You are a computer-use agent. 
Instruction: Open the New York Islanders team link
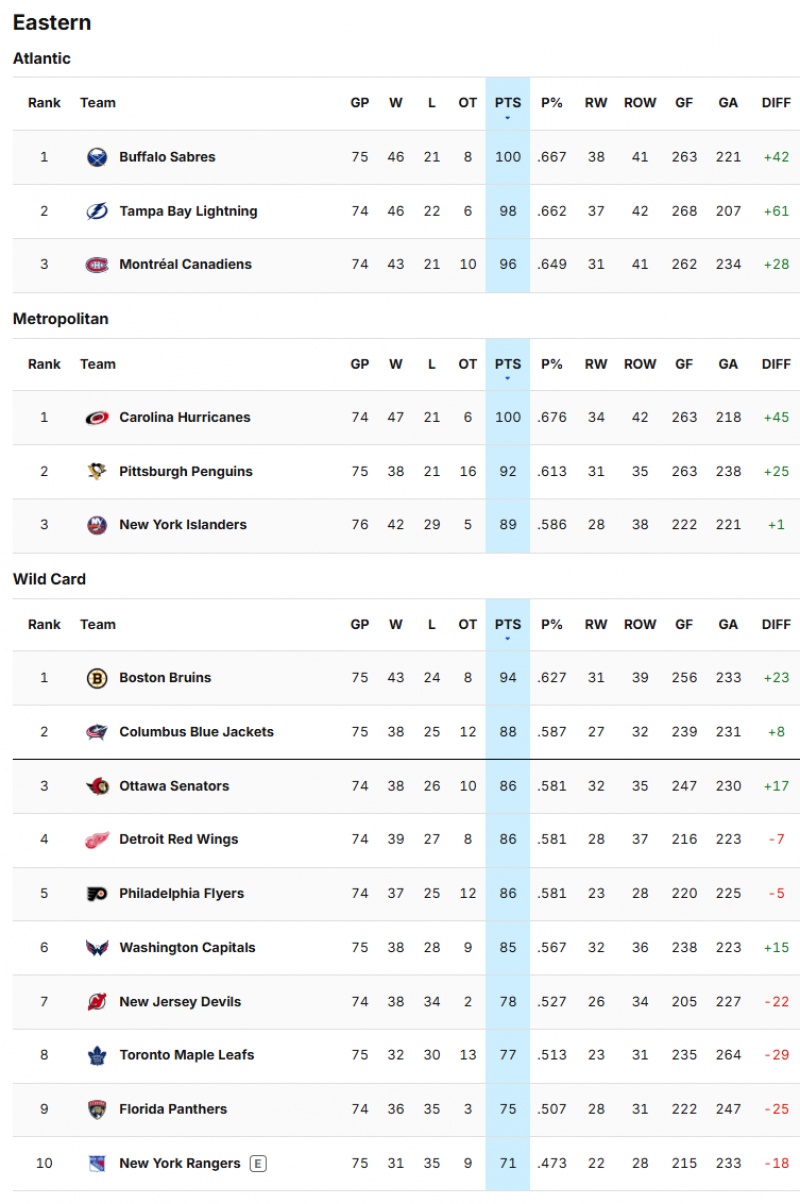183,525
